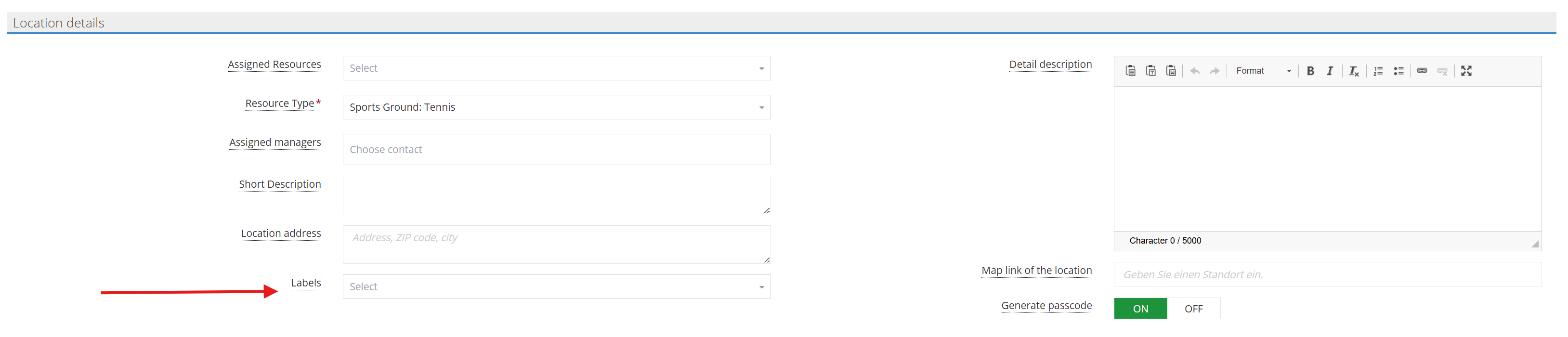Click the insert Link icon

[x=1422, y=71]
